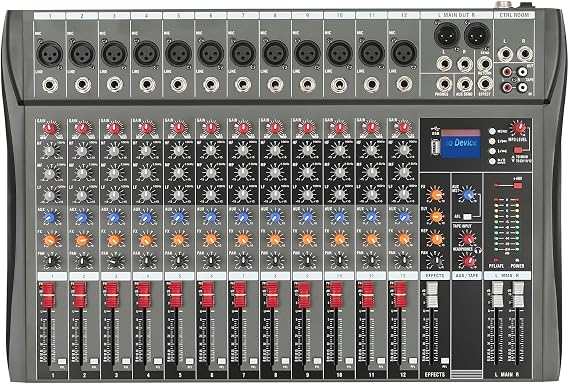Click the channel 4 MIC XLR input

click(x=147, y=54)
